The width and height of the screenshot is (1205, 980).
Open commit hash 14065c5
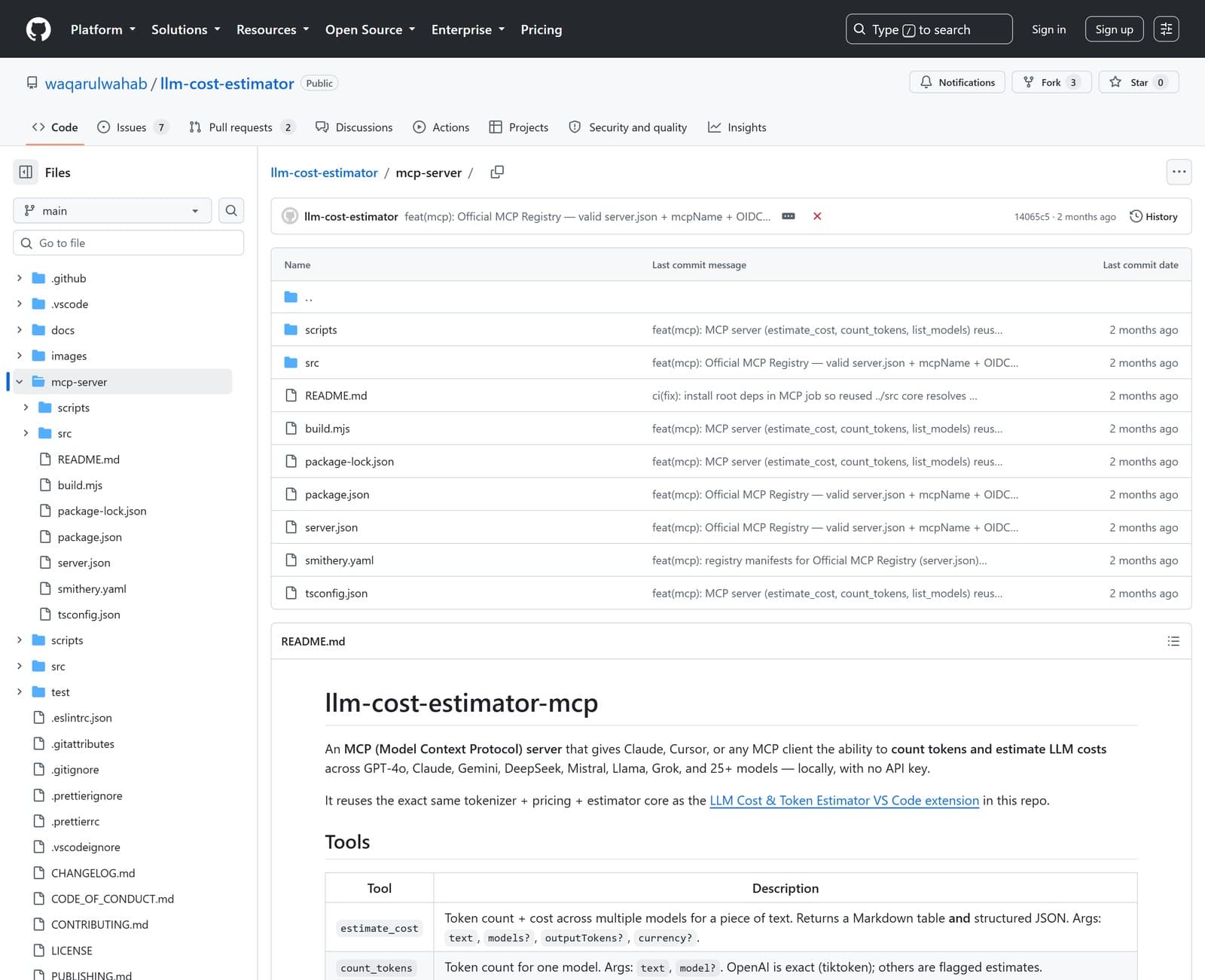tap(1031, 217)
